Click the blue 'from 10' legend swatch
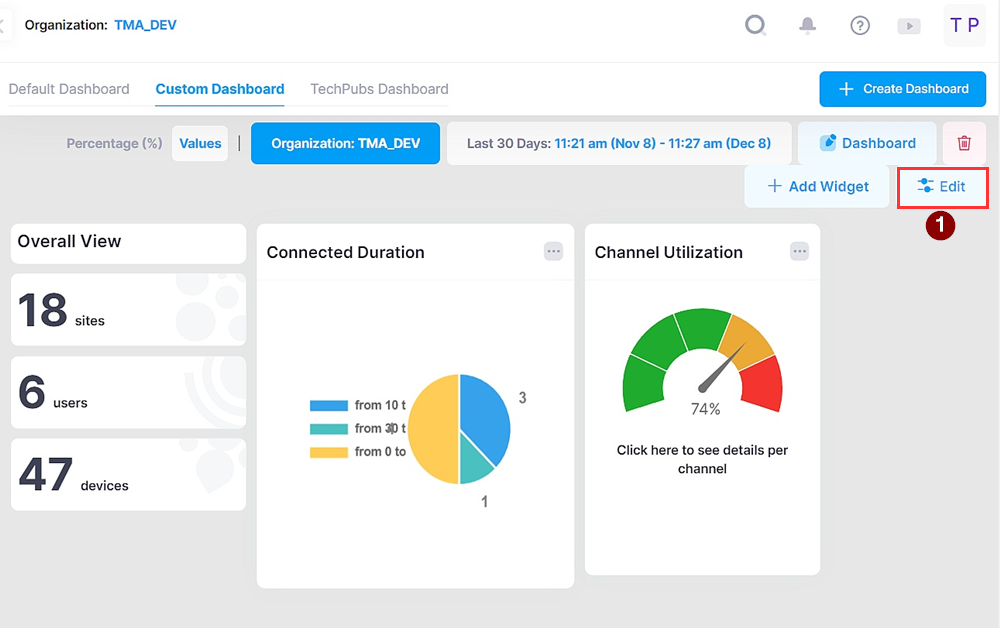 [328, 406]
